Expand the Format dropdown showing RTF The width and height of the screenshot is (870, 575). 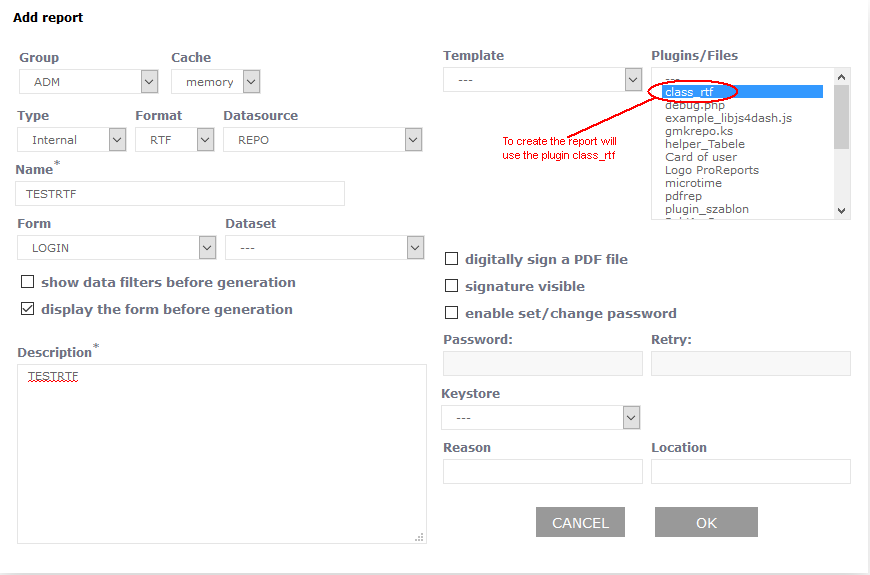point(175,140)
